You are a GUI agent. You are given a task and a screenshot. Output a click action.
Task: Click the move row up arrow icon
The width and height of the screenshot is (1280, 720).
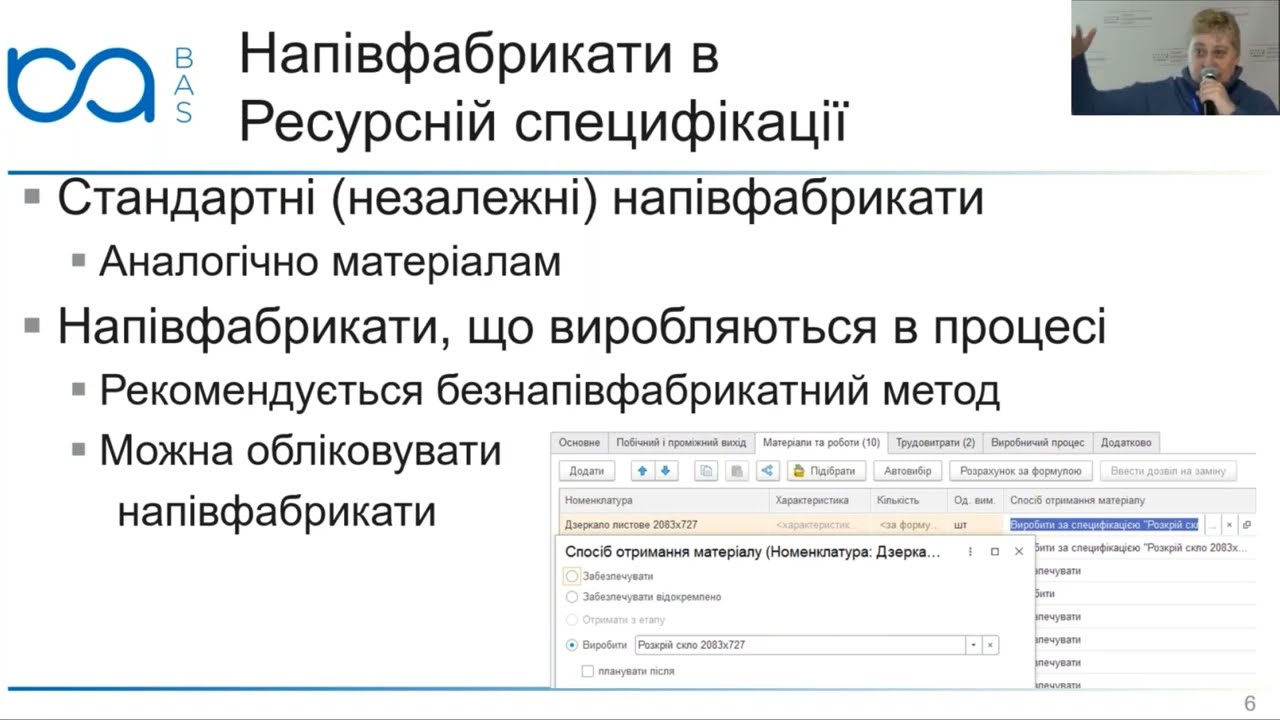pyautogui.click(x=642, y=471)
